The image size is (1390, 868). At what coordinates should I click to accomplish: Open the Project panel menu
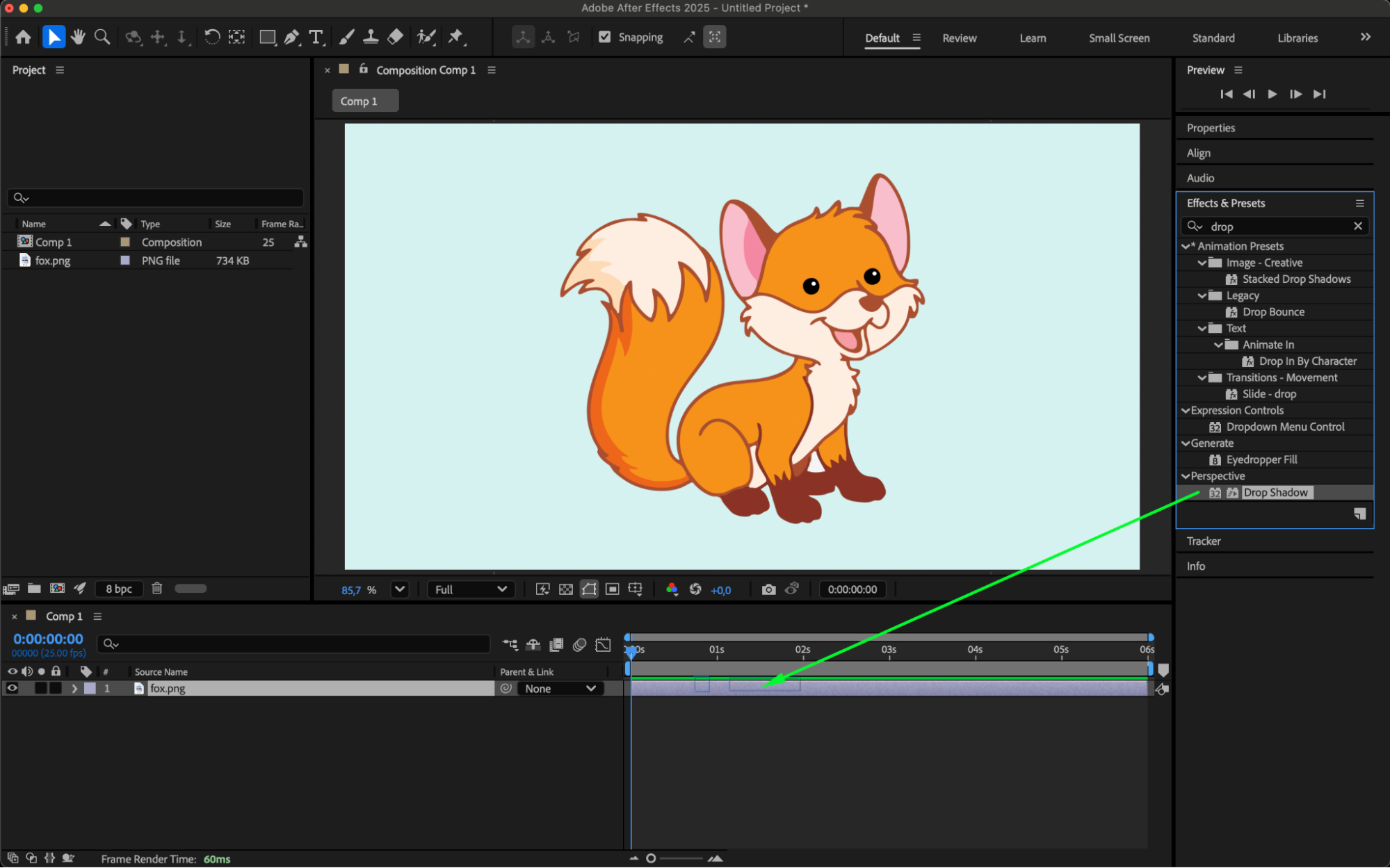(x=60, y=70)
